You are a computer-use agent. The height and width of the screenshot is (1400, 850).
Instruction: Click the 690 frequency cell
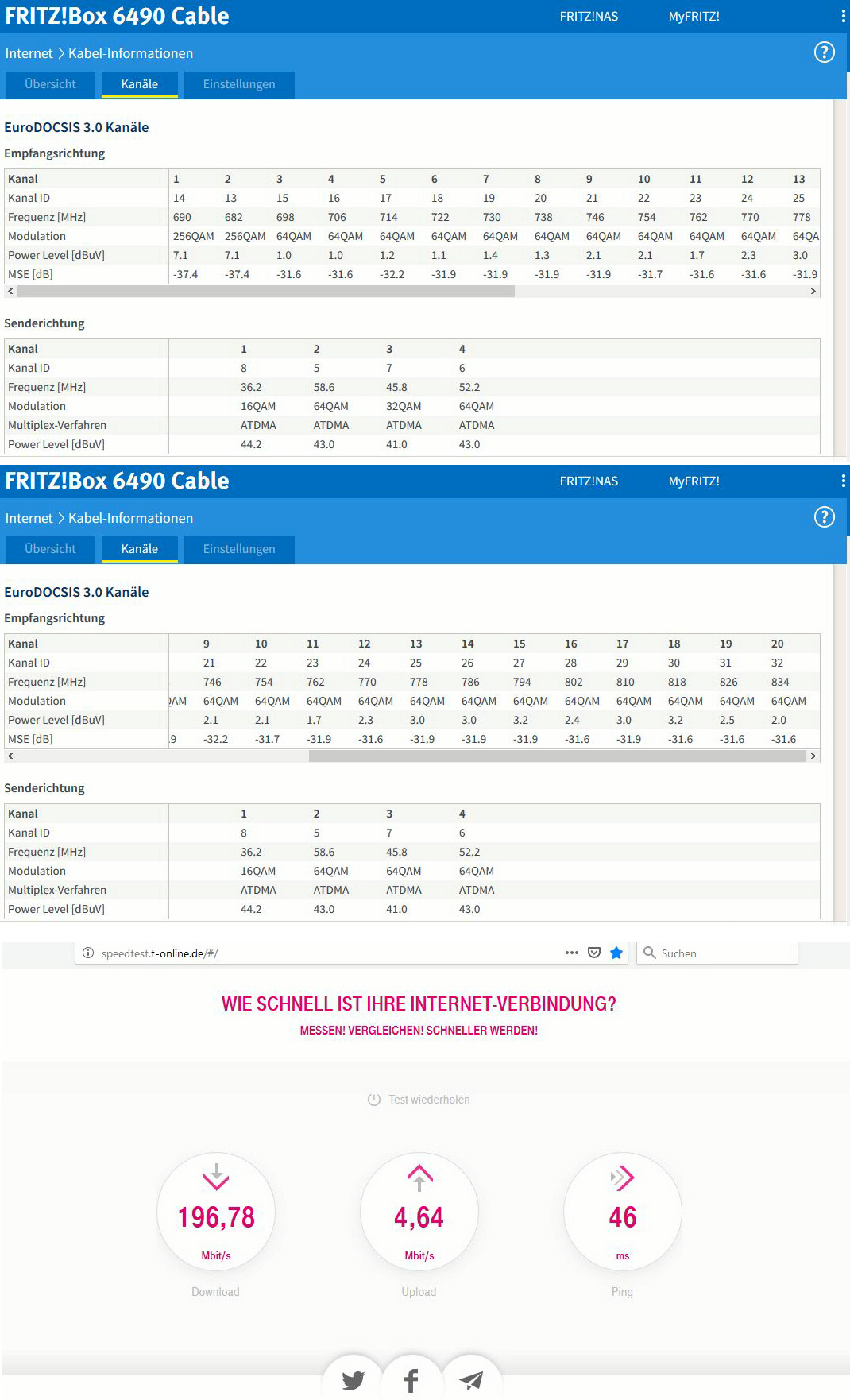pyautogui.click(x=182, y=217)
